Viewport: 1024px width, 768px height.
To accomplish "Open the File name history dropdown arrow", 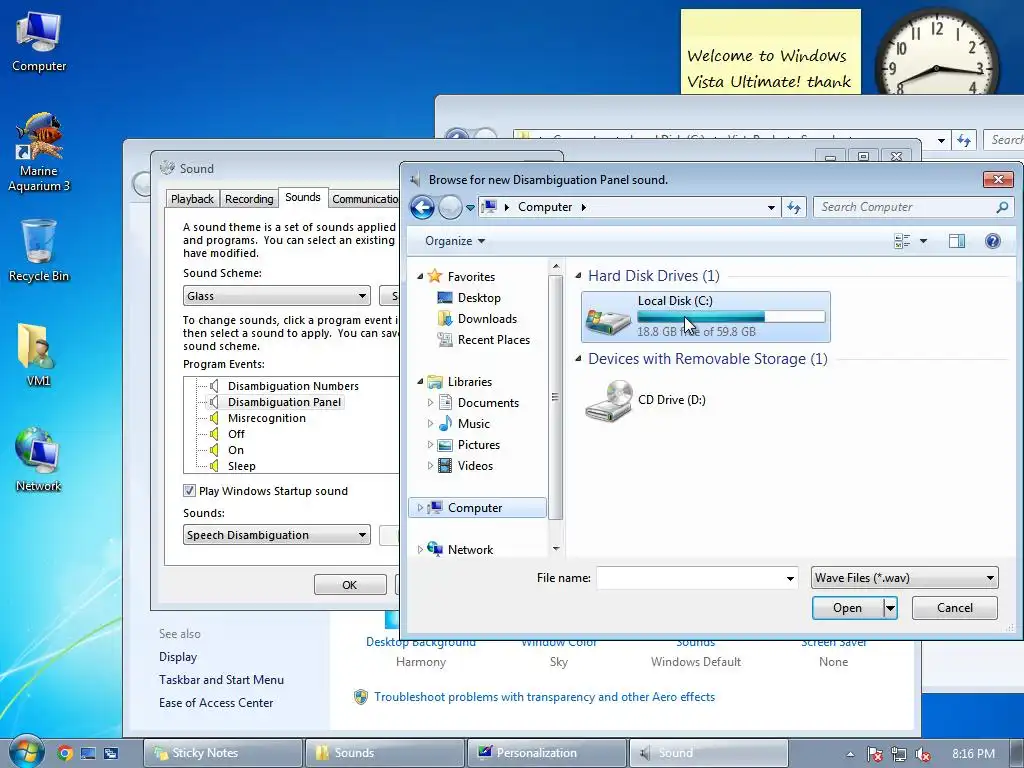I will (x=790, y=578).
